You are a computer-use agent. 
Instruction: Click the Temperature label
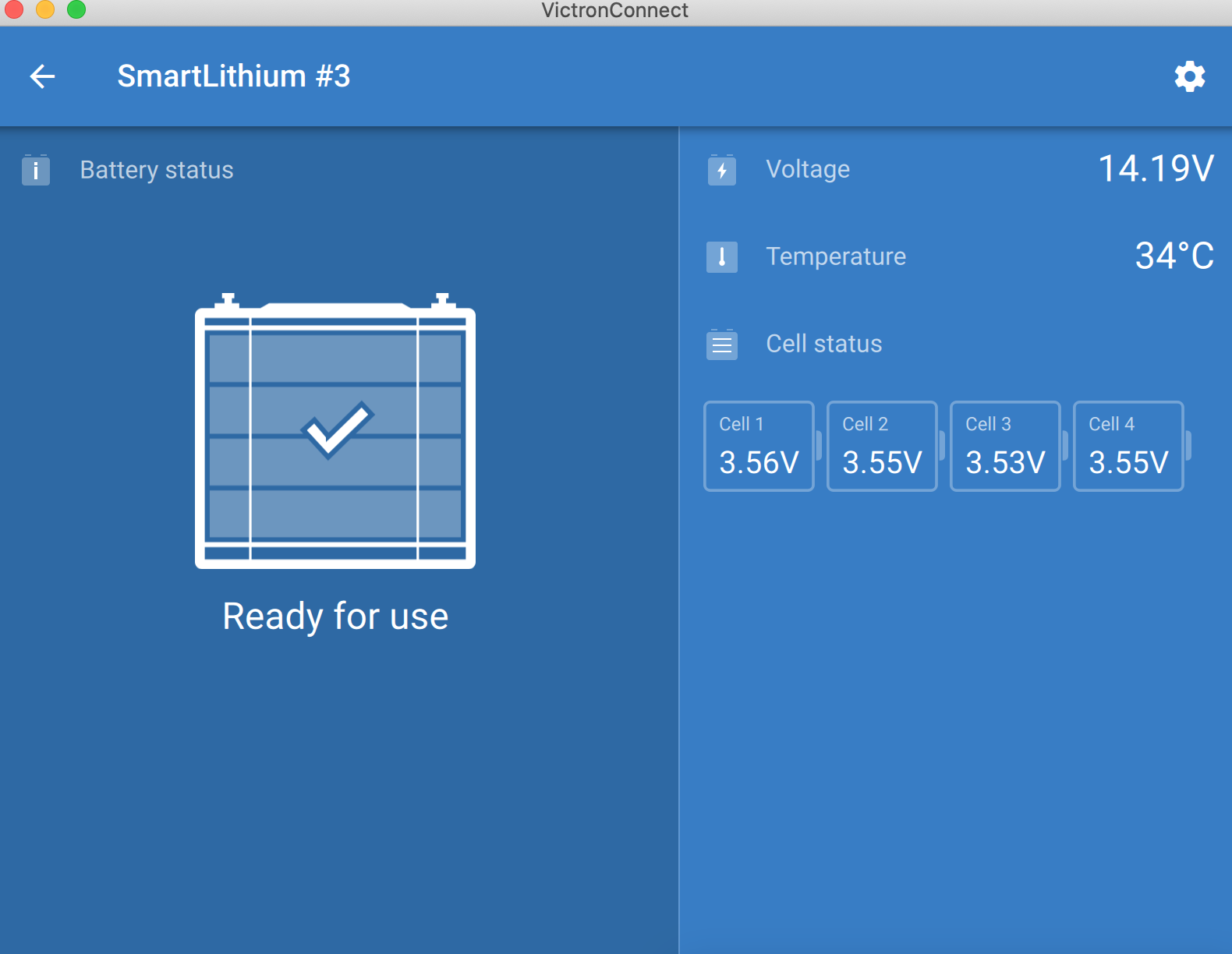[x=836, y=256]
